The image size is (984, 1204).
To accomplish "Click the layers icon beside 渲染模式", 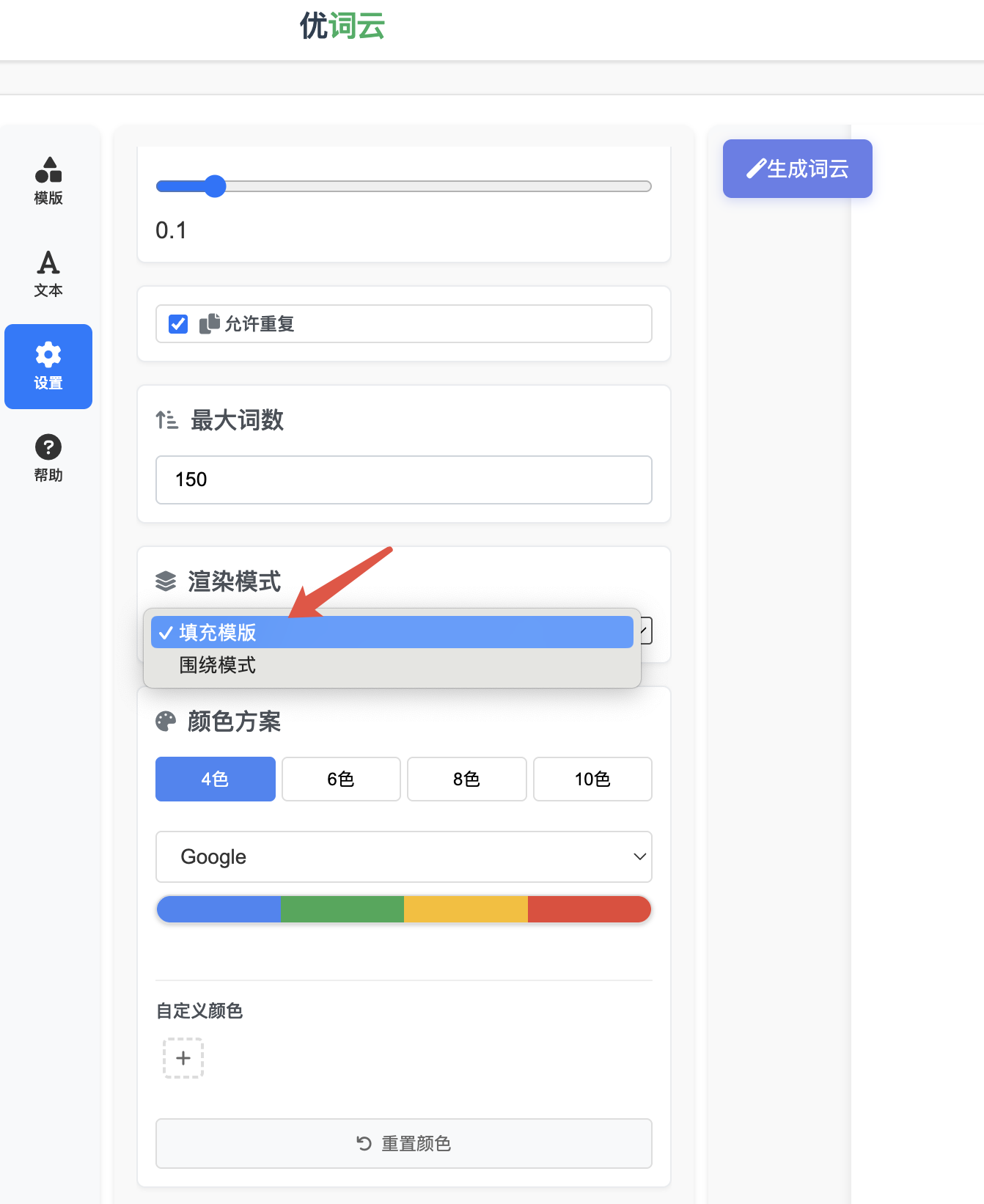I will (x=166, y=581).
